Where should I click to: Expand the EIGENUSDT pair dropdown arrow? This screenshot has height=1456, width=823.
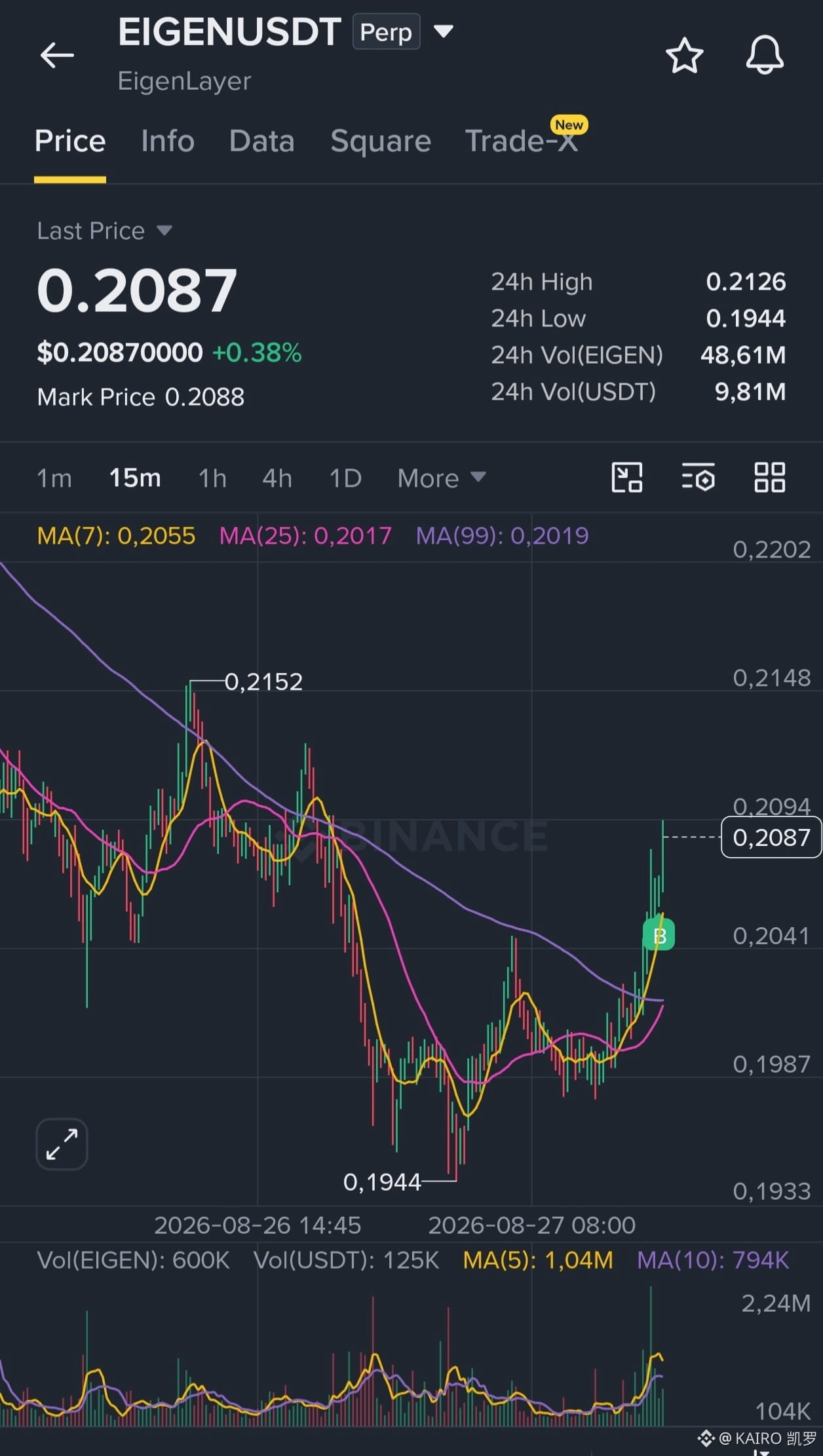click(x=444, y=31)
